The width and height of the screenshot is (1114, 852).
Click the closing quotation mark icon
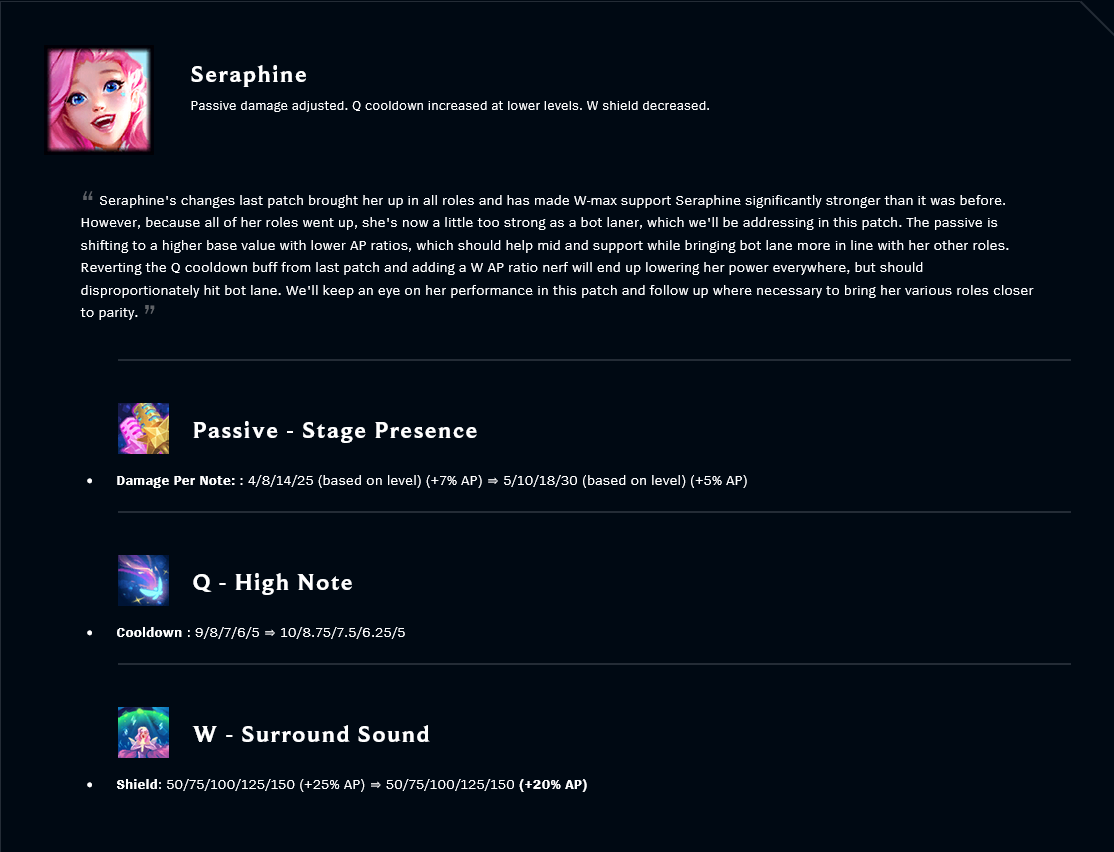[x=149, y=310]
